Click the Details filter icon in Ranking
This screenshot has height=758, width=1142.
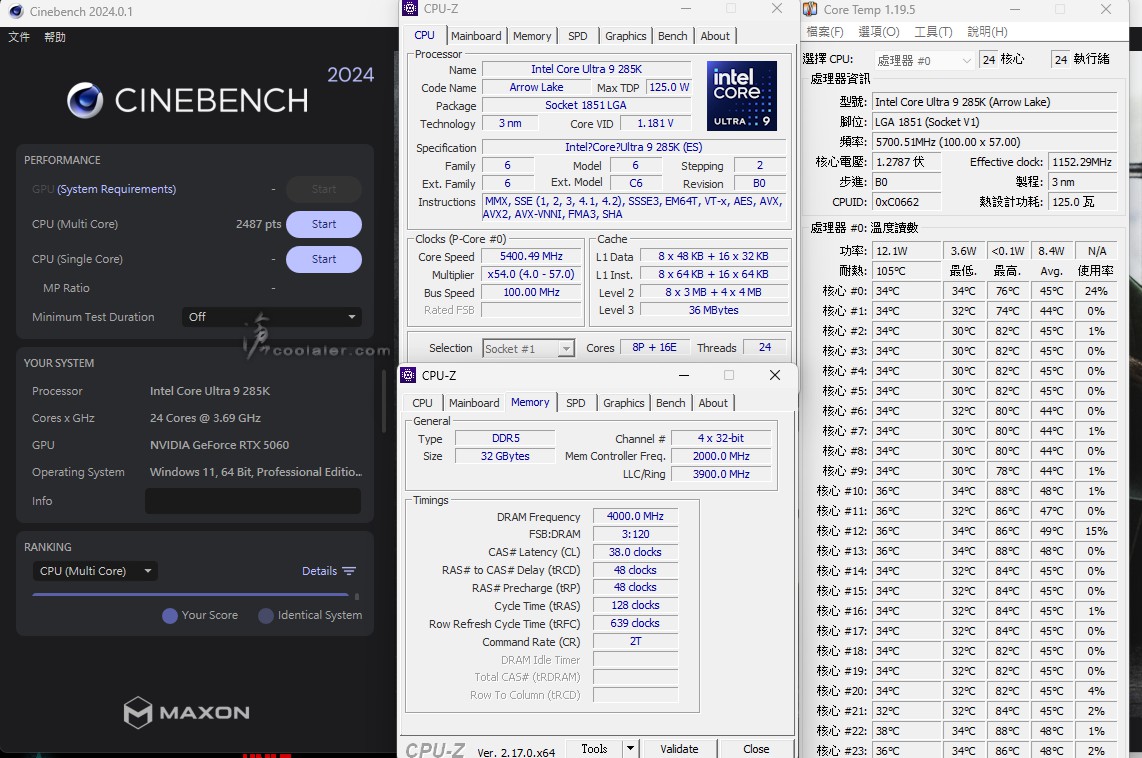tap(349, 571)
